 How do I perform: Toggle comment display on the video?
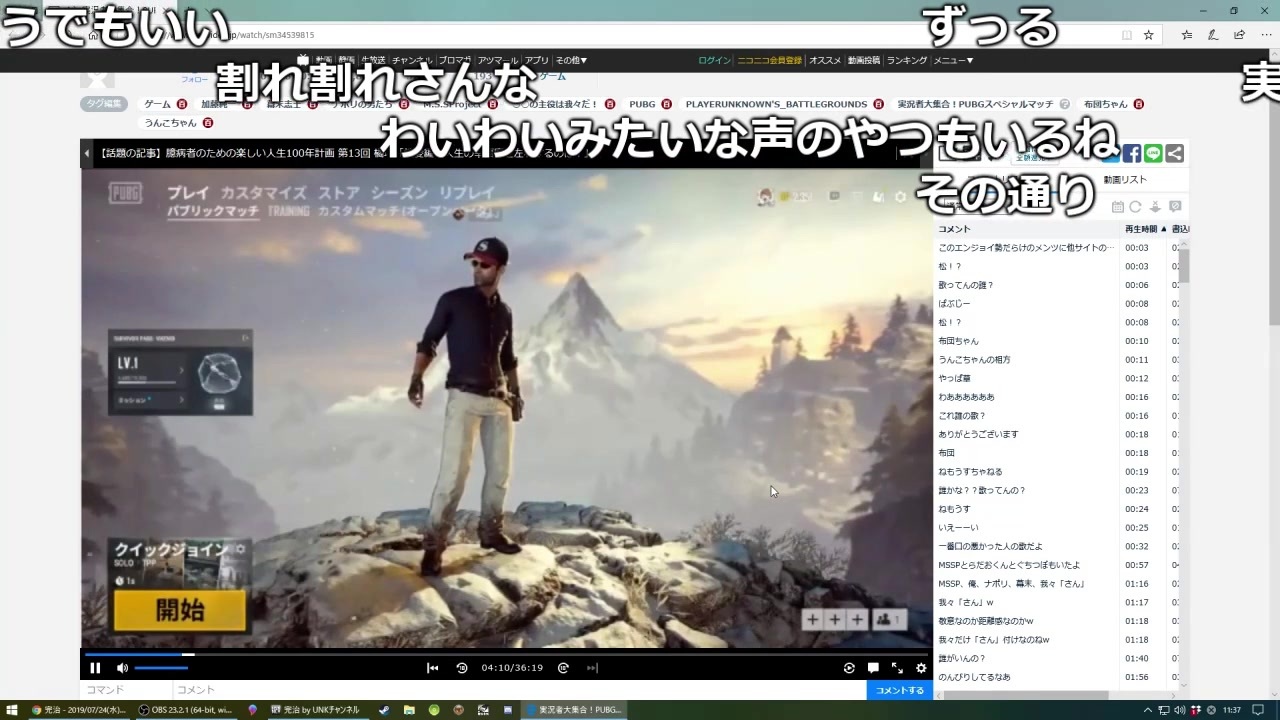pyautogui.click(x=873, y=668)
